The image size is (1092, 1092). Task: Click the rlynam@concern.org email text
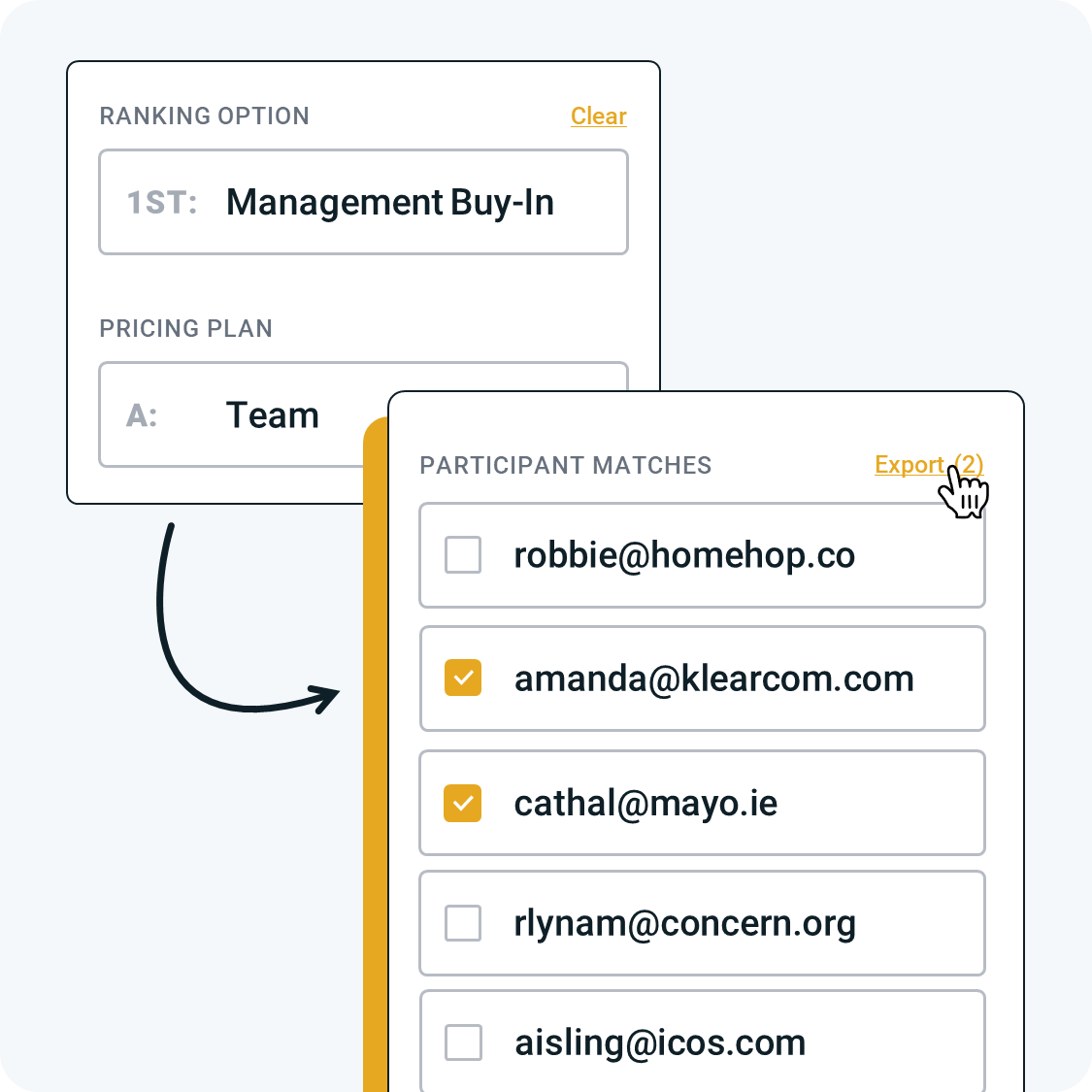(684, 924)
